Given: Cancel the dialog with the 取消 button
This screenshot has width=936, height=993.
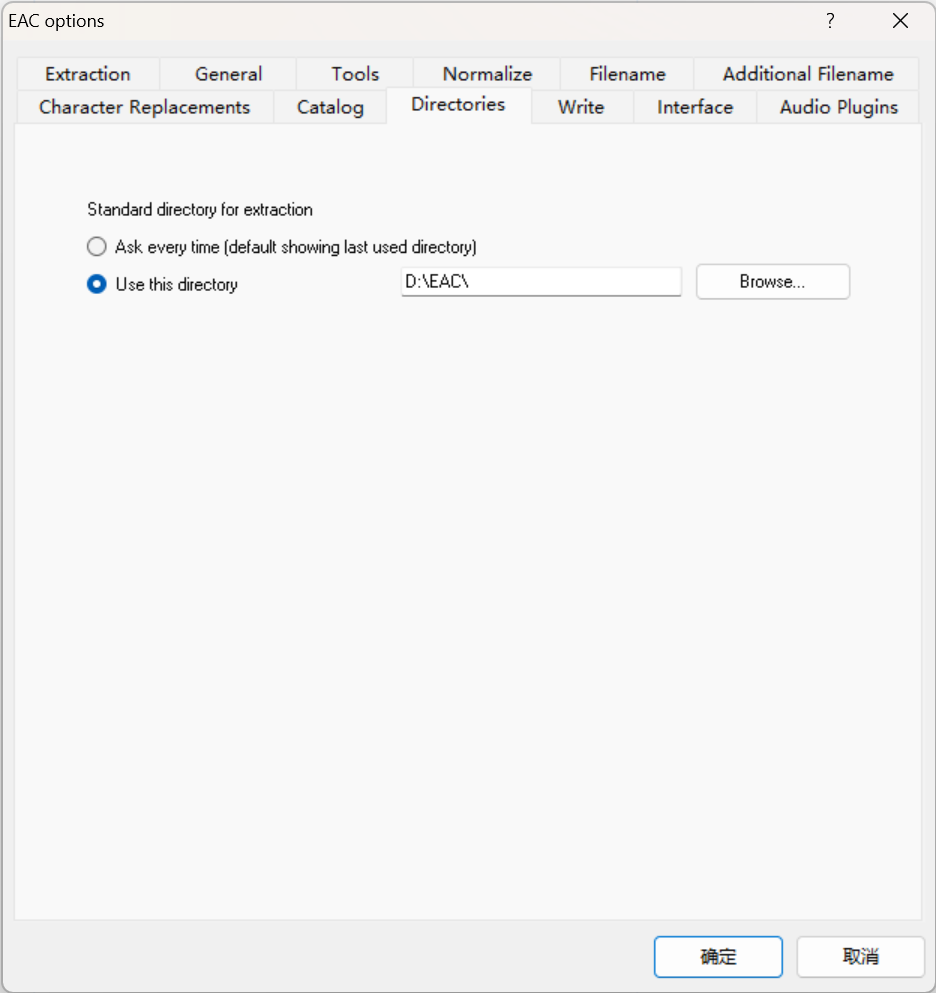Looking at the screenshot, I should 860,957.
